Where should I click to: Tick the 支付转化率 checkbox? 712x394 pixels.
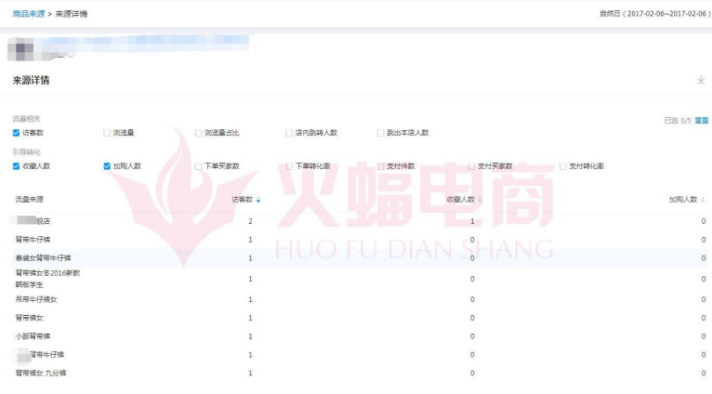[x=563, y=166]
